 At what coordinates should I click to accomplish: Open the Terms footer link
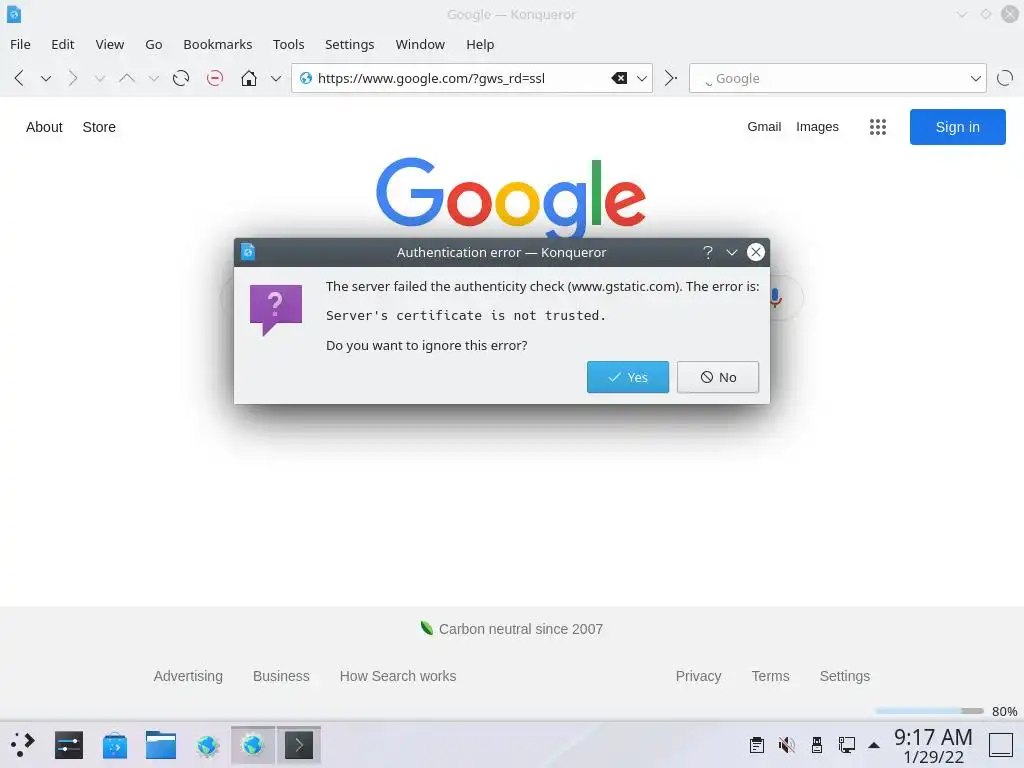(770, 676)
